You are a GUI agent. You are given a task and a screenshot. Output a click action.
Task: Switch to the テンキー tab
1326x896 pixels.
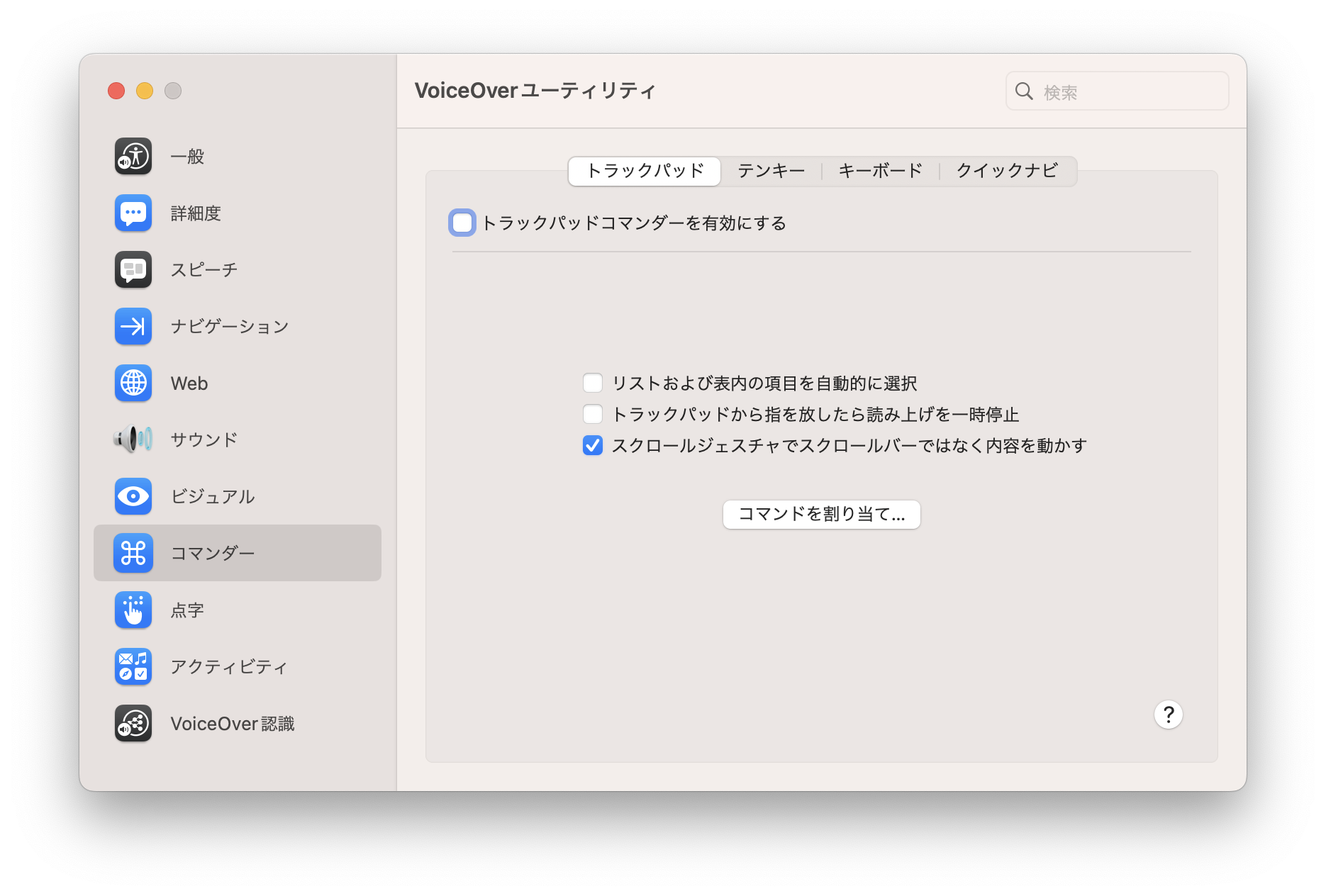(770, 171)
